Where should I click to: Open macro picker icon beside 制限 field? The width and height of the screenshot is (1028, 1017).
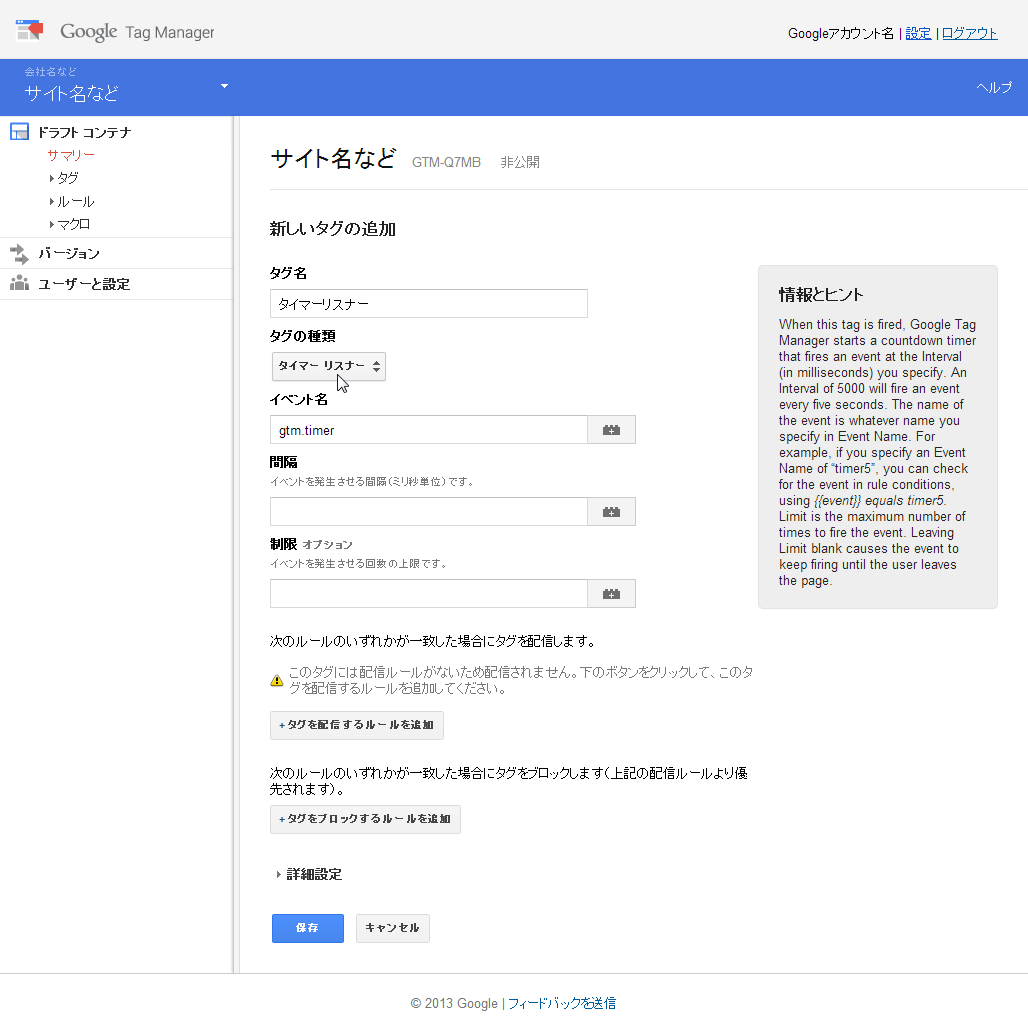point(611,593)
